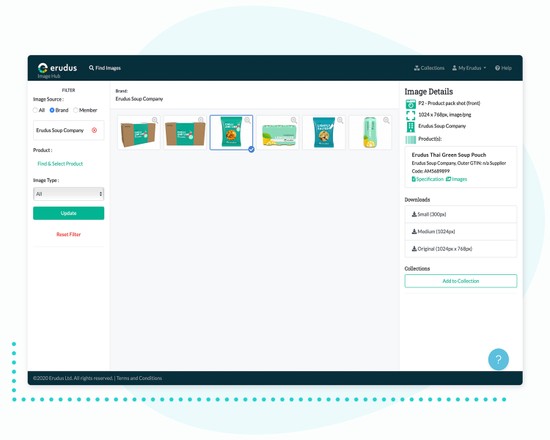Click the blue selected checkmark badge
The image size is (550, 440).
(x=251, y=149)
